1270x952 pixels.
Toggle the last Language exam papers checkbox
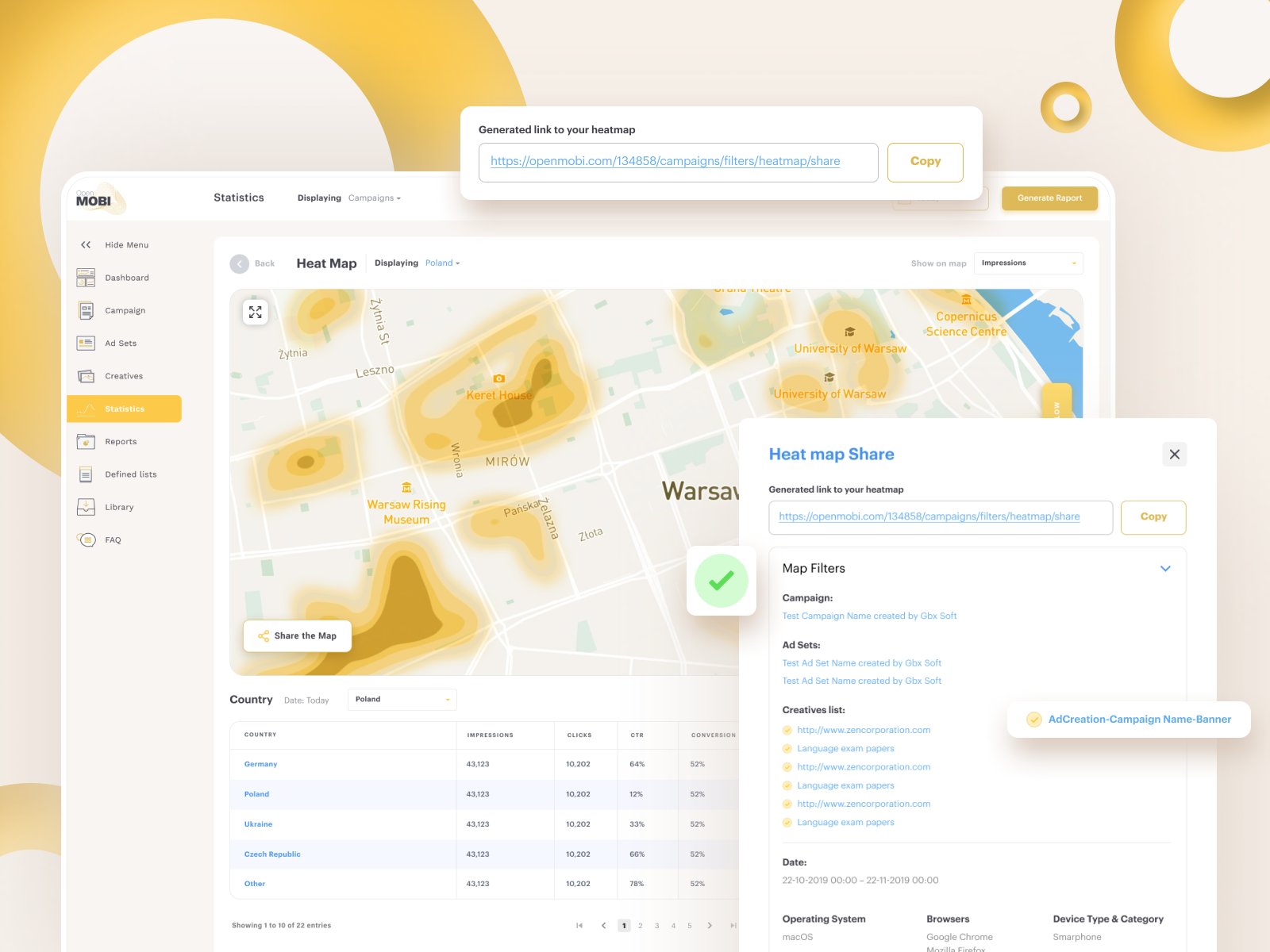pos(787,823)
